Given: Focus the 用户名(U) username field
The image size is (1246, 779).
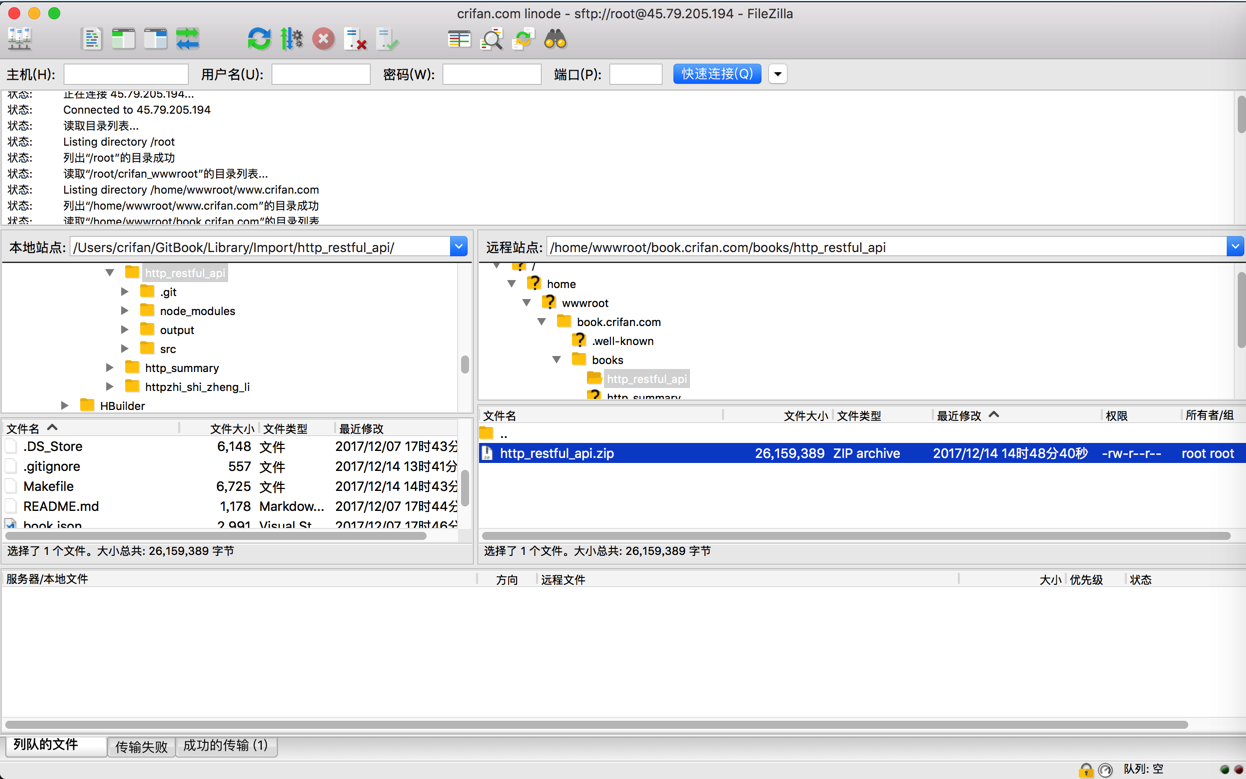Looking at the screenshot, I should (320, 74).
